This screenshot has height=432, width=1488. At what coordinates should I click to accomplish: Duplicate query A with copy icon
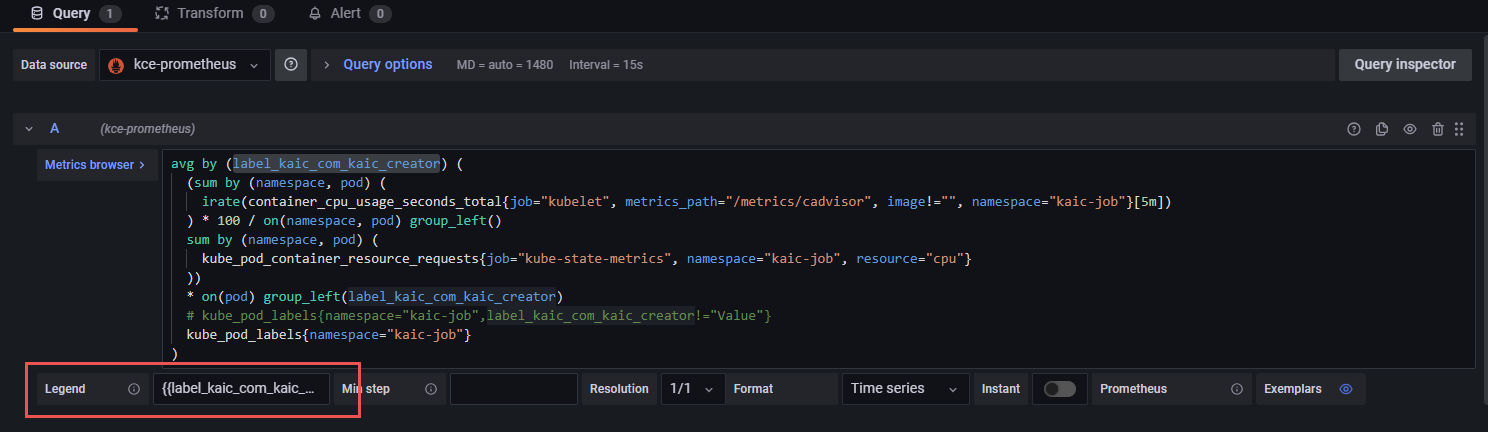tap(1382, 129)
